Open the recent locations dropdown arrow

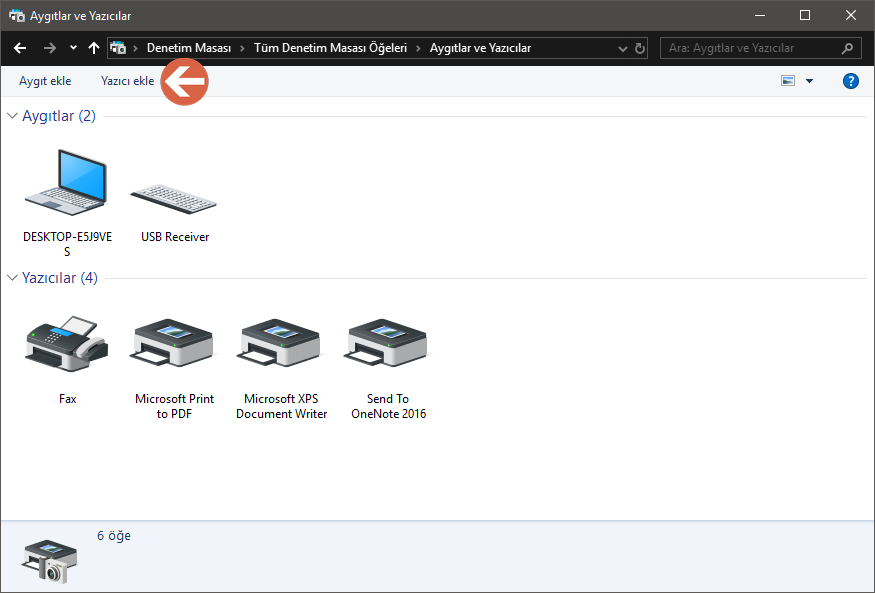tap(73, 48)
